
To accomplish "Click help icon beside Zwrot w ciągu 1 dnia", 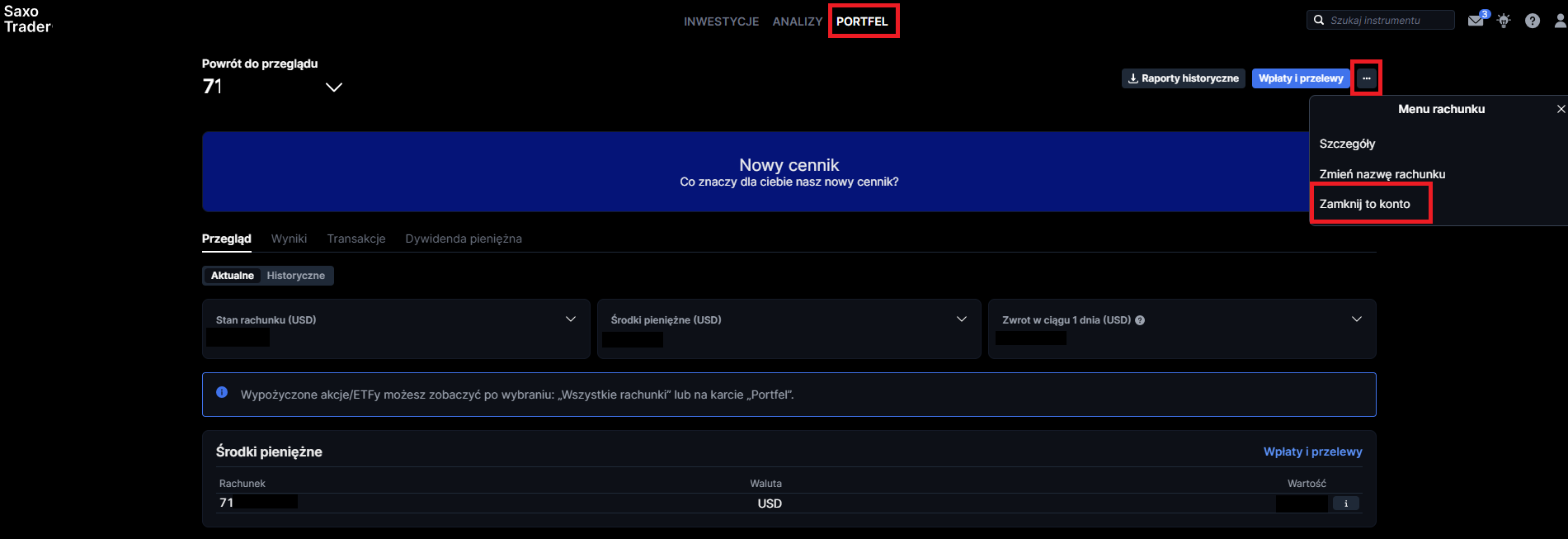I will point(1140,320).
